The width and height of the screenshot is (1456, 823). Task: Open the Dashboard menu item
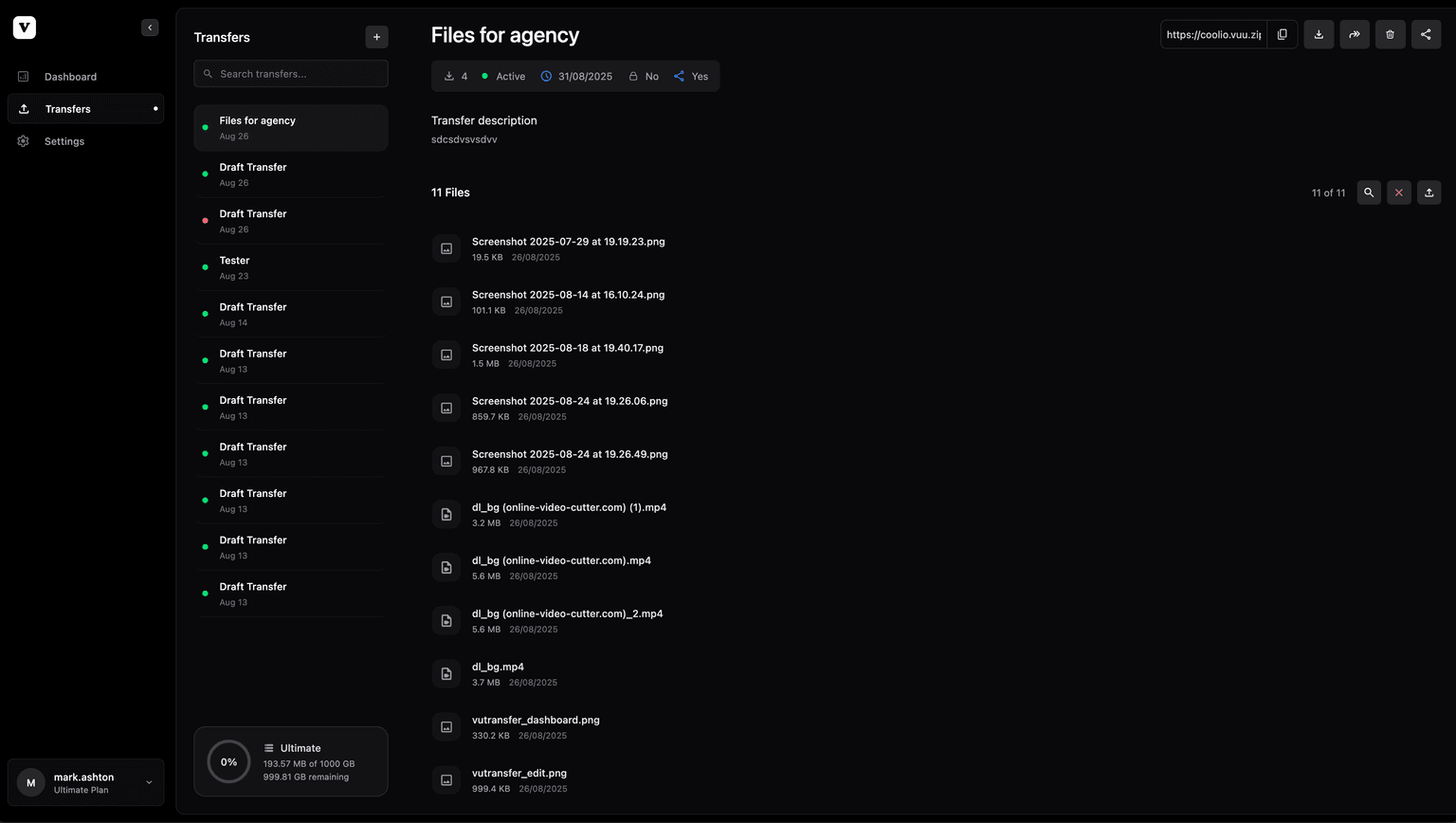pyautogui.click(x=70, y=77)
